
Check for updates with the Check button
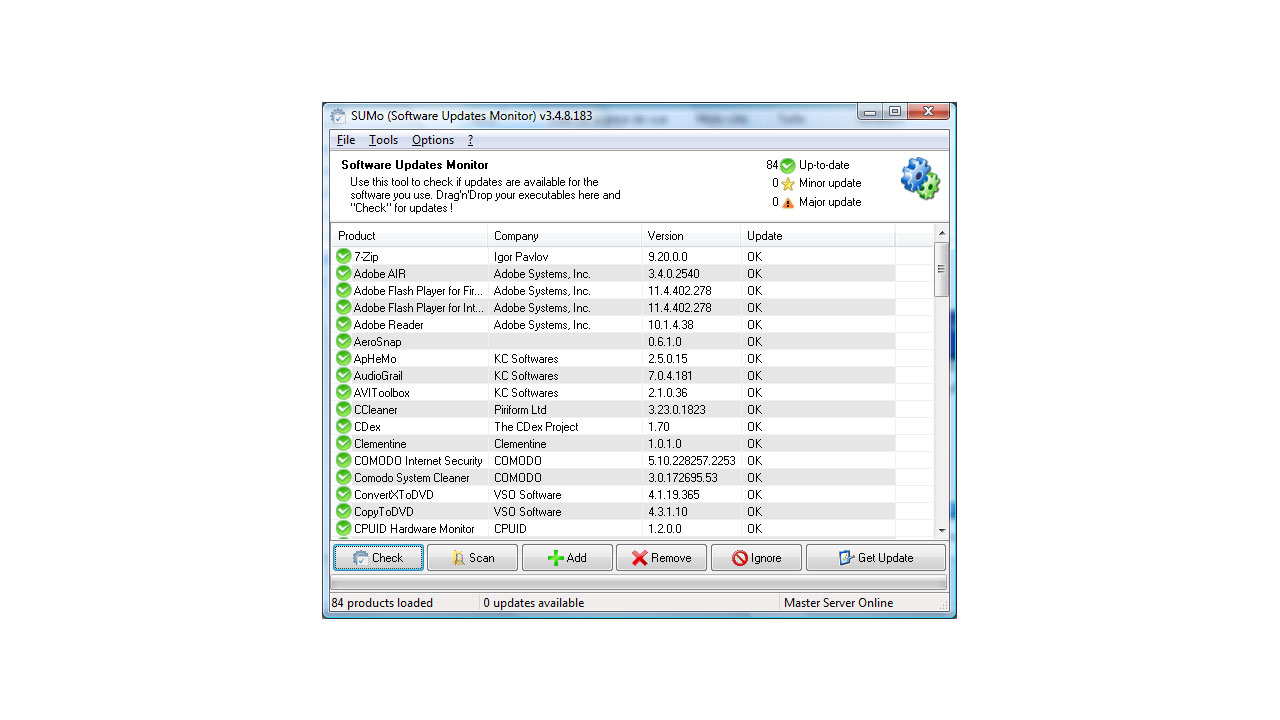[x=378, y=558]
